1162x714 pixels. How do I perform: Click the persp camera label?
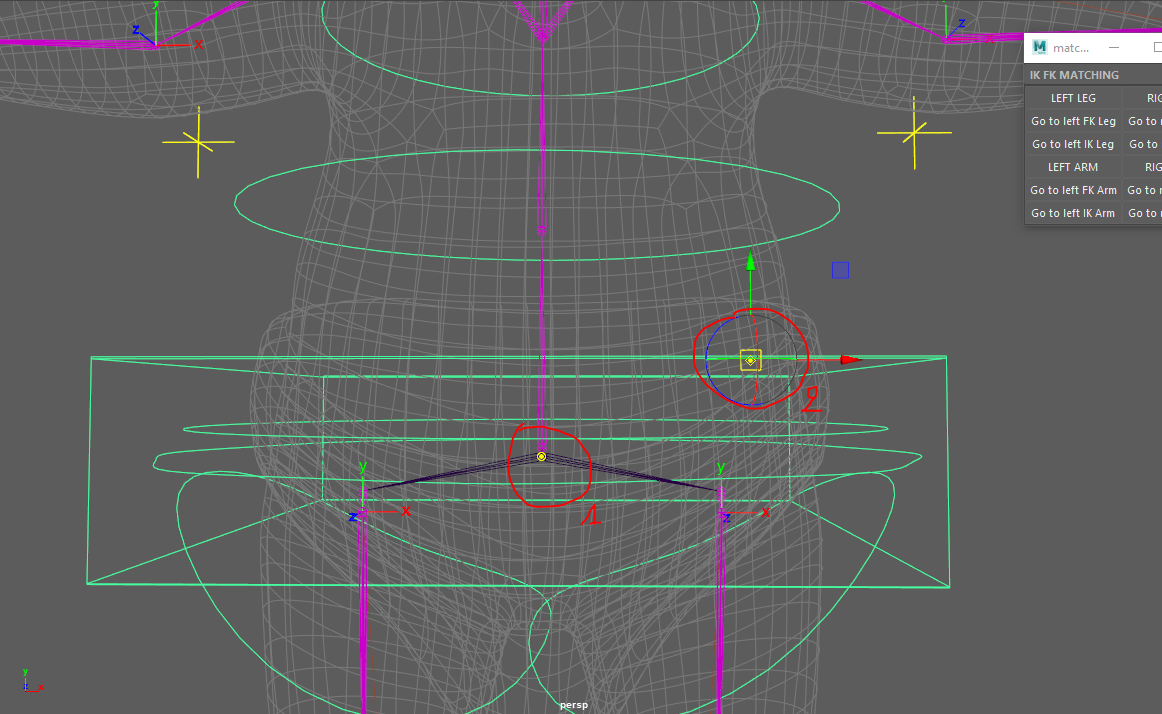click(x=574, y=704)
